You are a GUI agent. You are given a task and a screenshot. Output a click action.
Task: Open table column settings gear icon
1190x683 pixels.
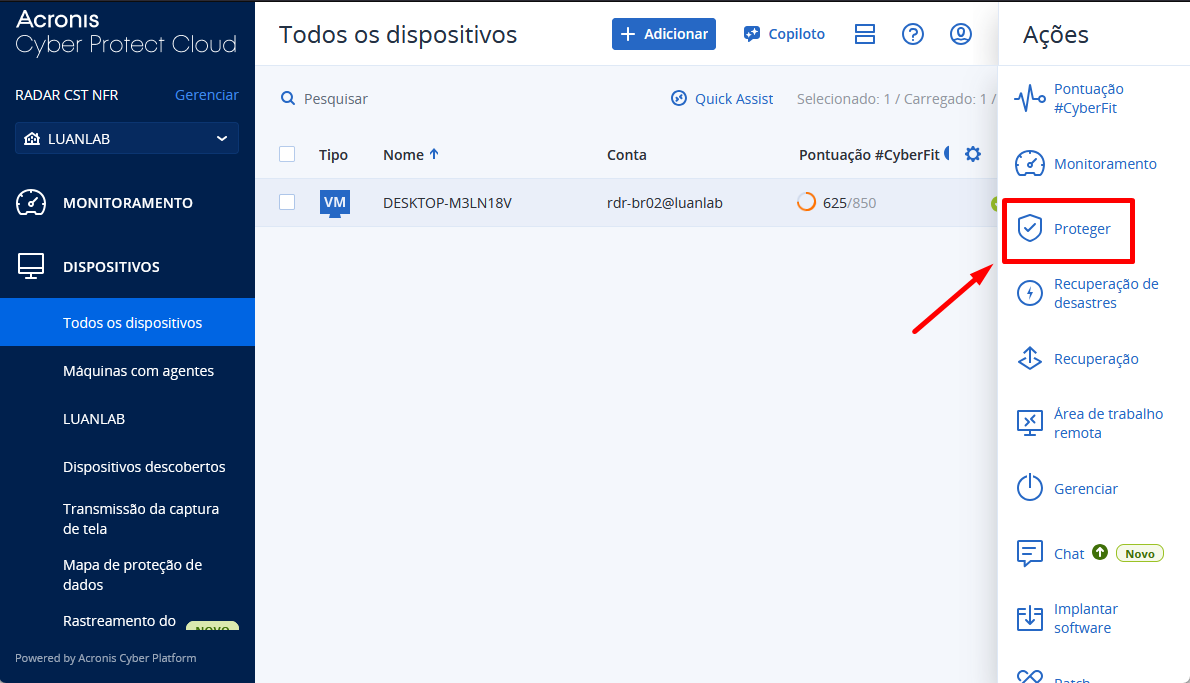click(x=972, y=154)
